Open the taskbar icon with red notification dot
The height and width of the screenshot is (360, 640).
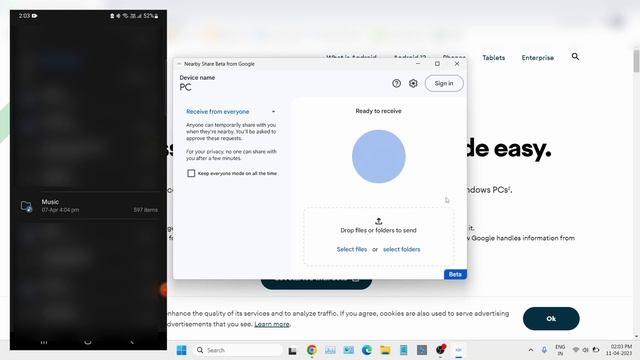pyautogui.click(x=440, y=350)
